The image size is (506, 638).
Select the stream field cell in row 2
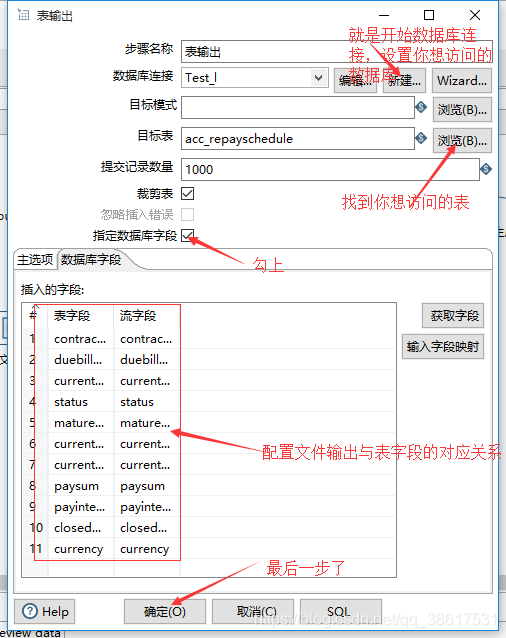147,360
